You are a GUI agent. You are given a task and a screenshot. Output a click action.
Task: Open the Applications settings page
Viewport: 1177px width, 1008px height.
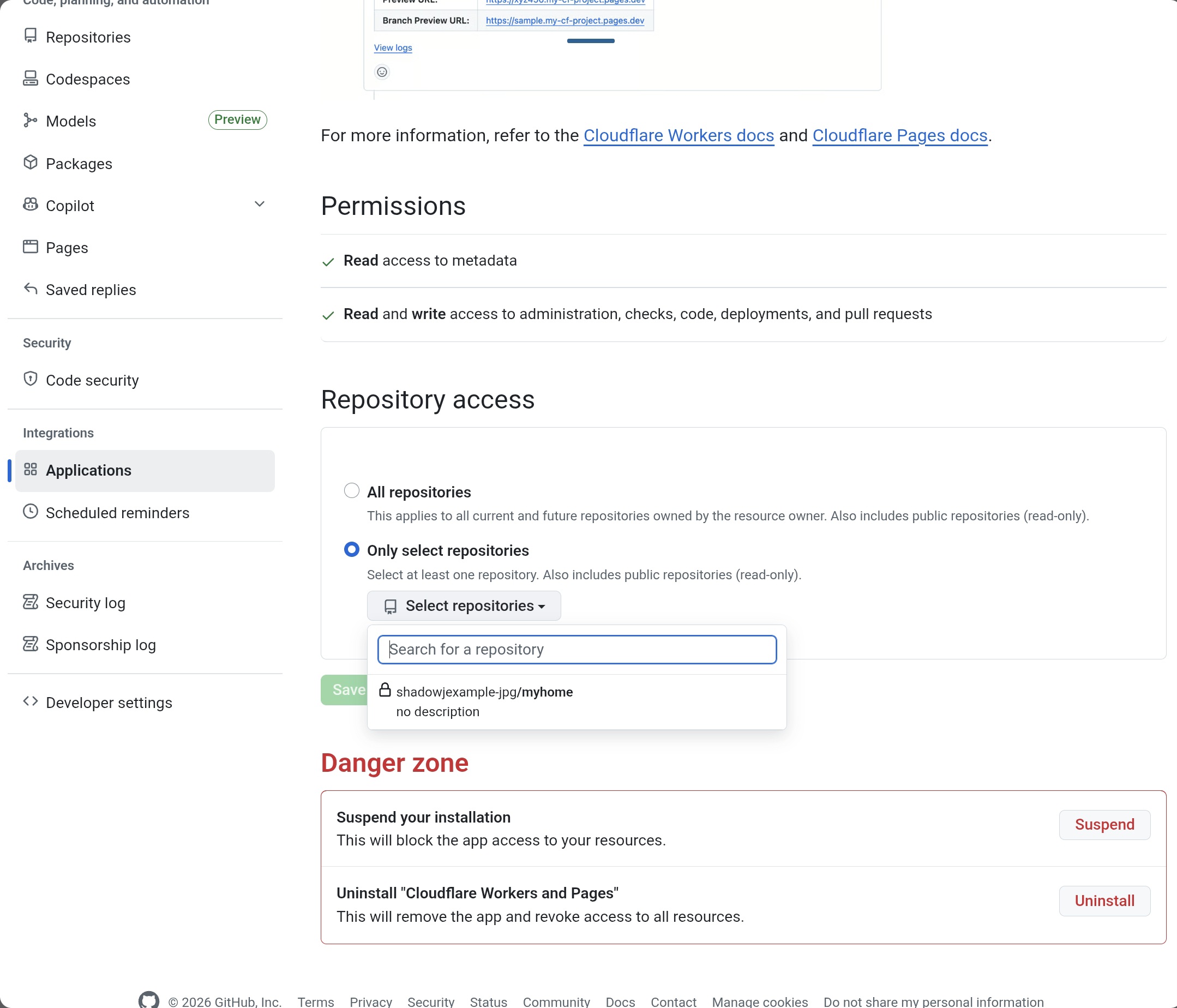click(x=88, y=471)
